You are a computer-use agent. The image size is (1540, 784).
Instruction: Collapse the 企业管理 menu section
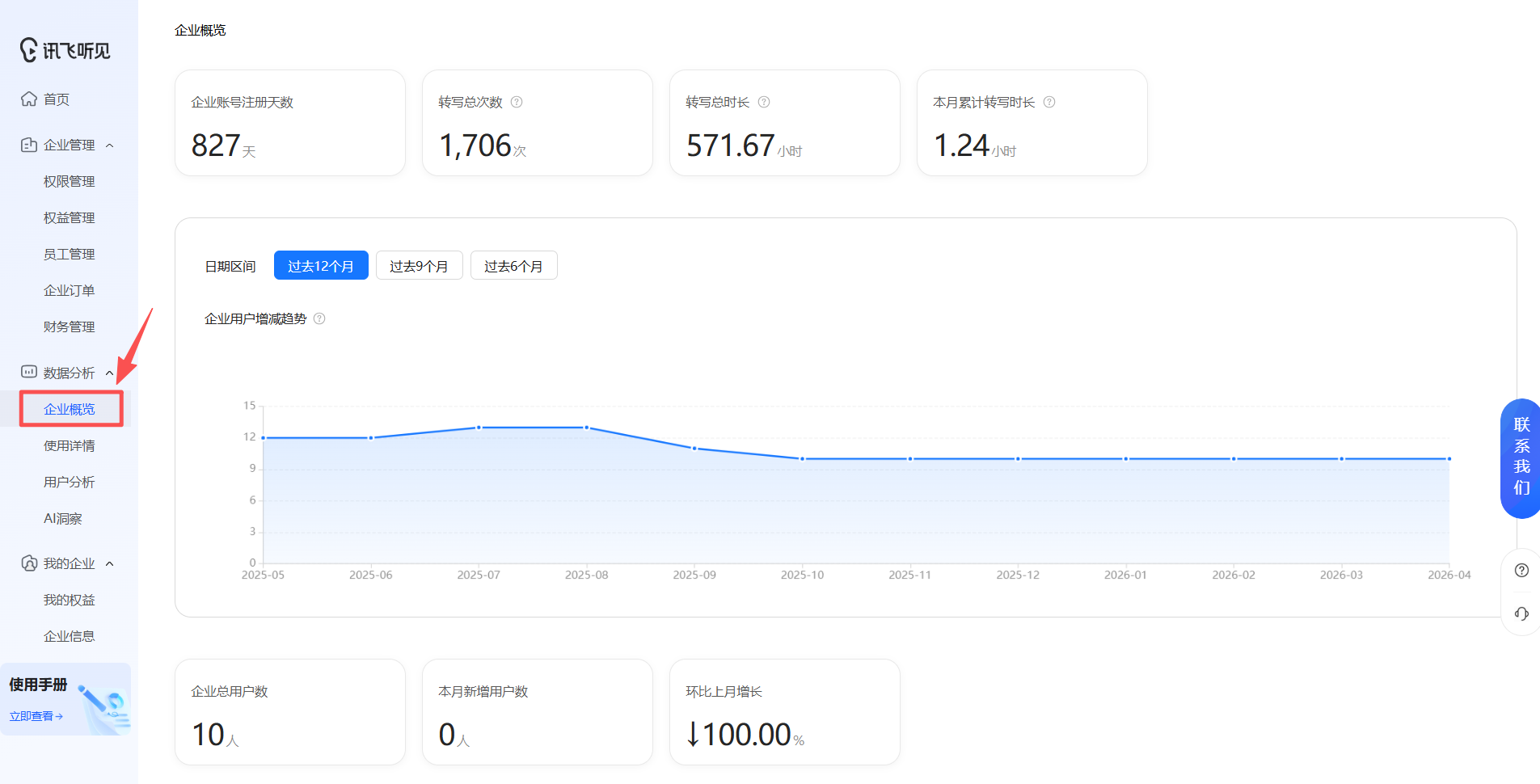[x=110, y=145]
